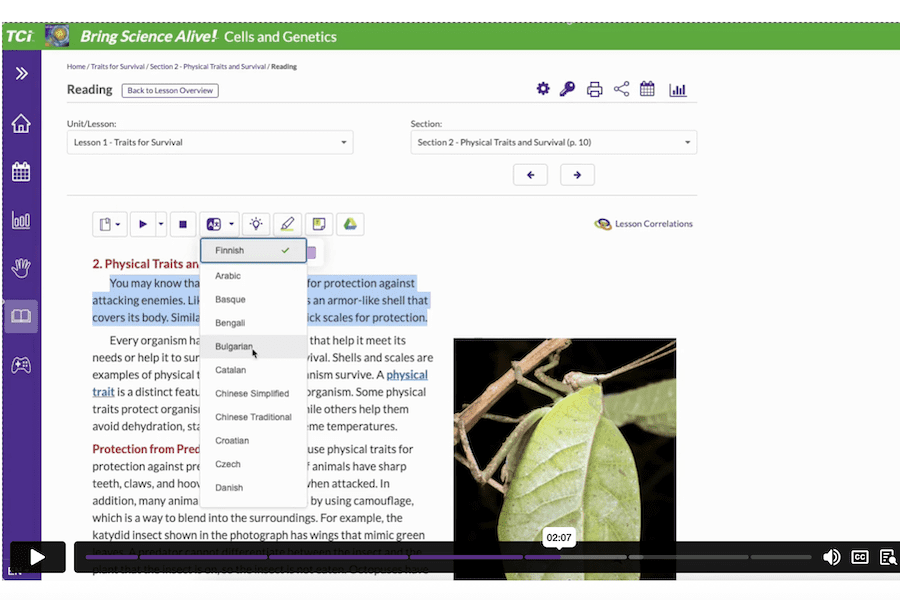Select Catalan in language list

253,370
